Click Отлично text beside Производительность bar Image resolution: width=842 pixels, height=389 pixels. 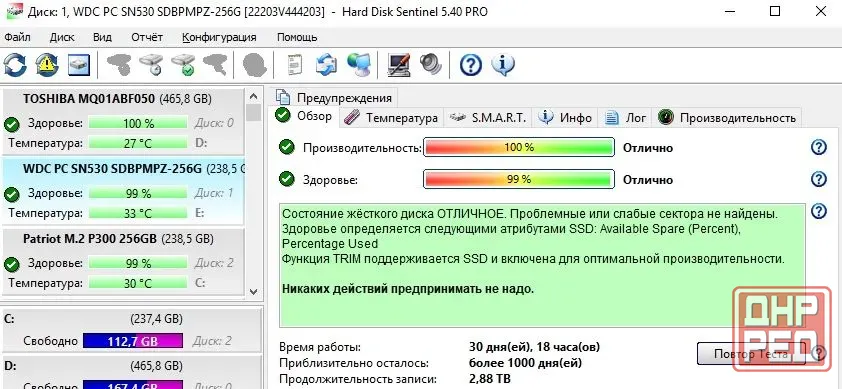coord(648,148)
